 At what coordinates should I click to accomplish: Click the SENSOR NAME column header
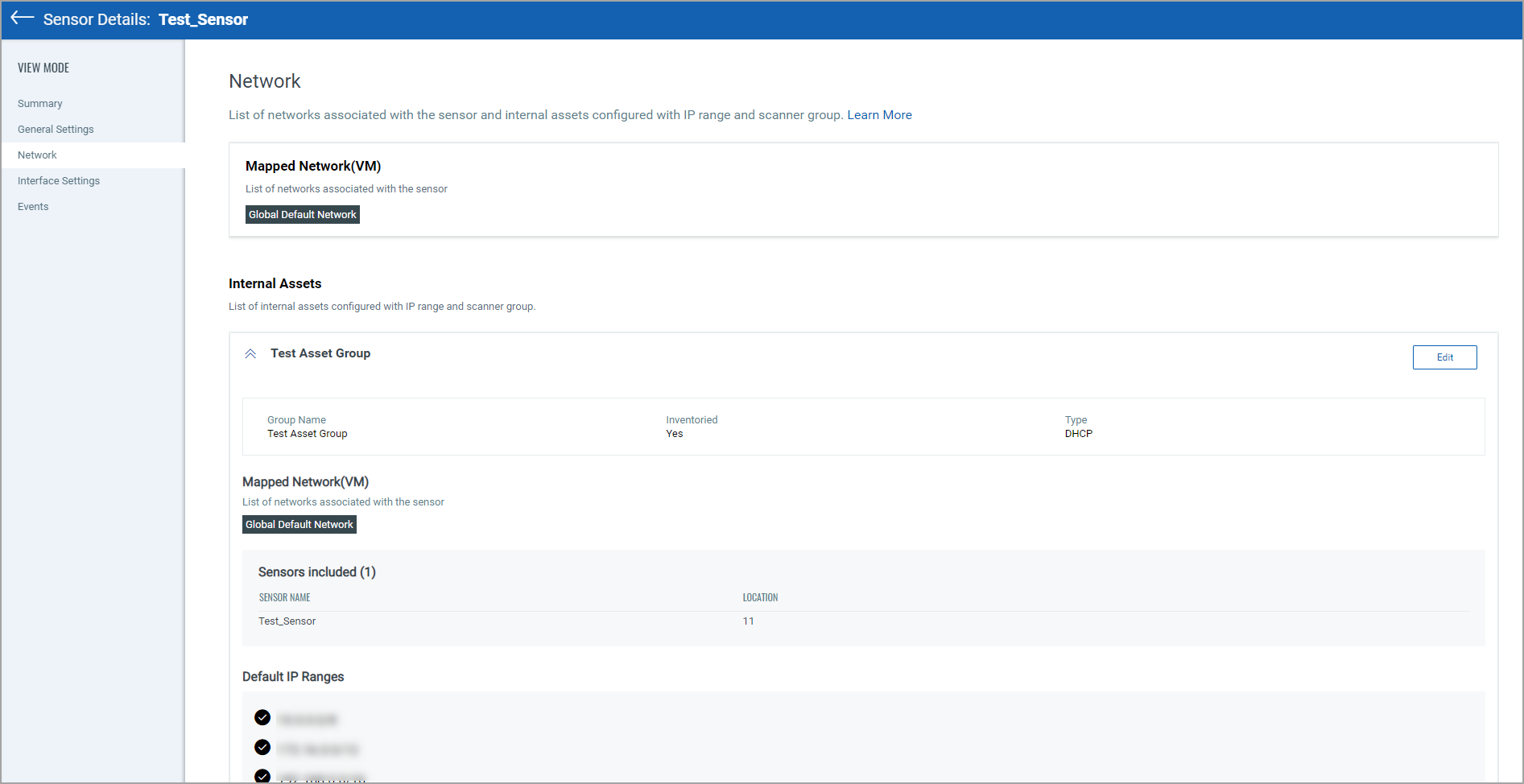pyautogui.click(x=285, y=598)
